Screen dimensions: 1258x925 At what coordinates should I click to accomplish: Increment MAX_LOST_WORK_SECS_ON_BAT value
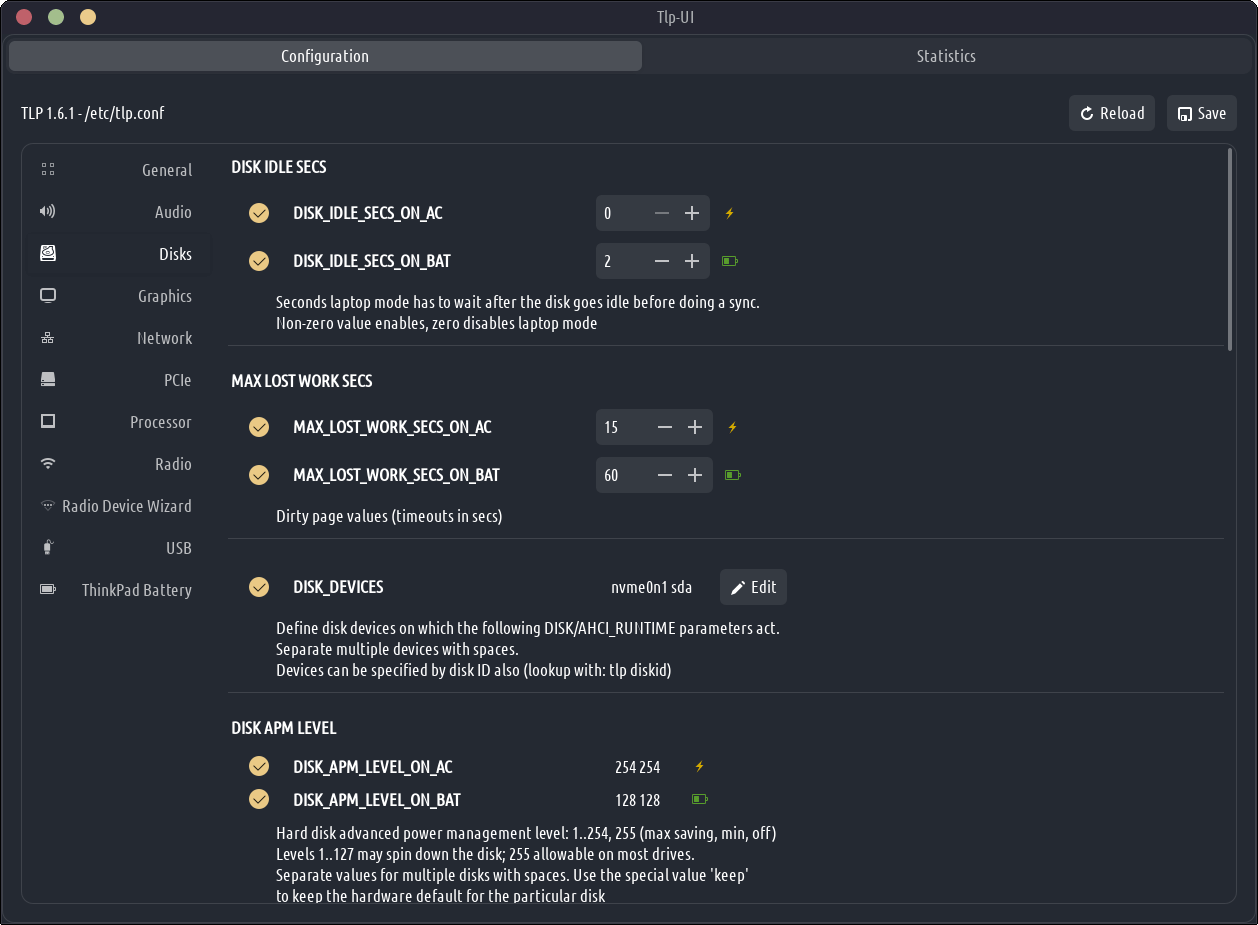tap(695, 475)
